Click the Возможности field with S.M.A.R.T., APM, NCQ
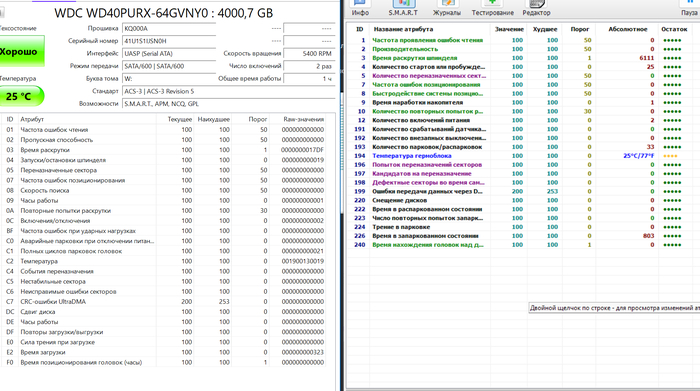This screenshot has width=700, height=391. [229, 103]
